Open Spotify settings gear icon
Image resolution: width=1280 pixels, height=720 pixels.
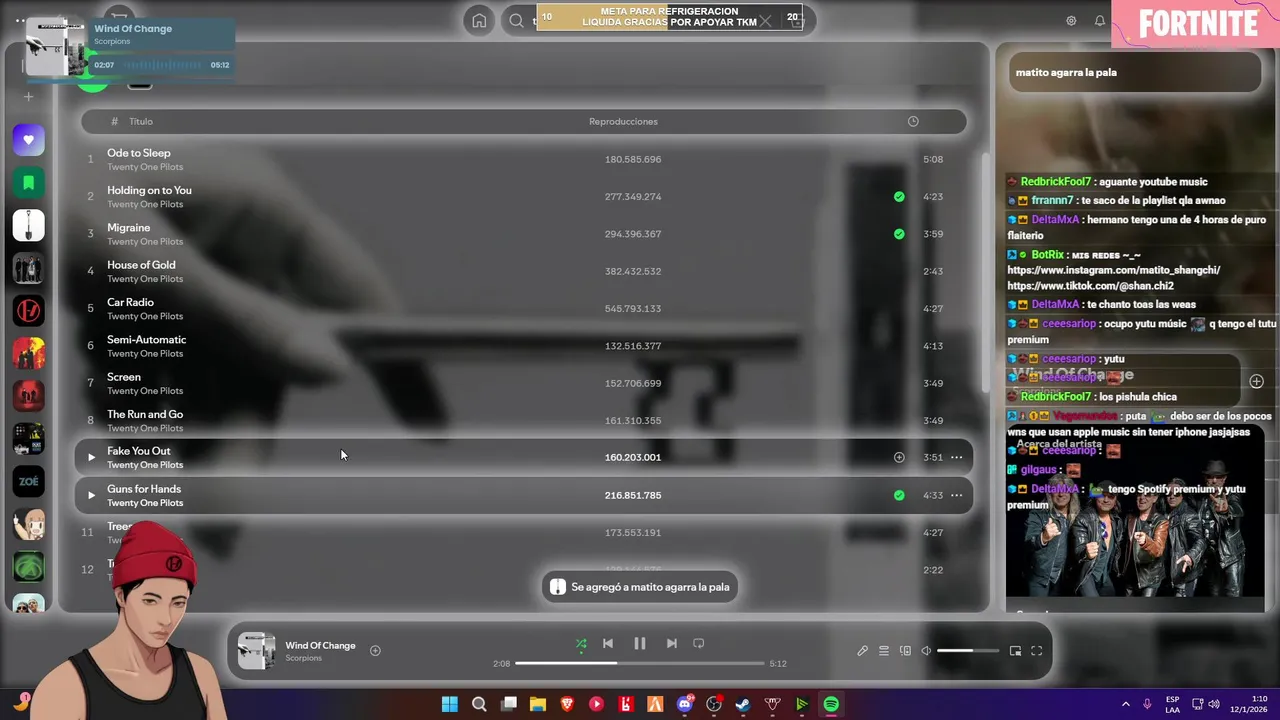point(1071,20)
